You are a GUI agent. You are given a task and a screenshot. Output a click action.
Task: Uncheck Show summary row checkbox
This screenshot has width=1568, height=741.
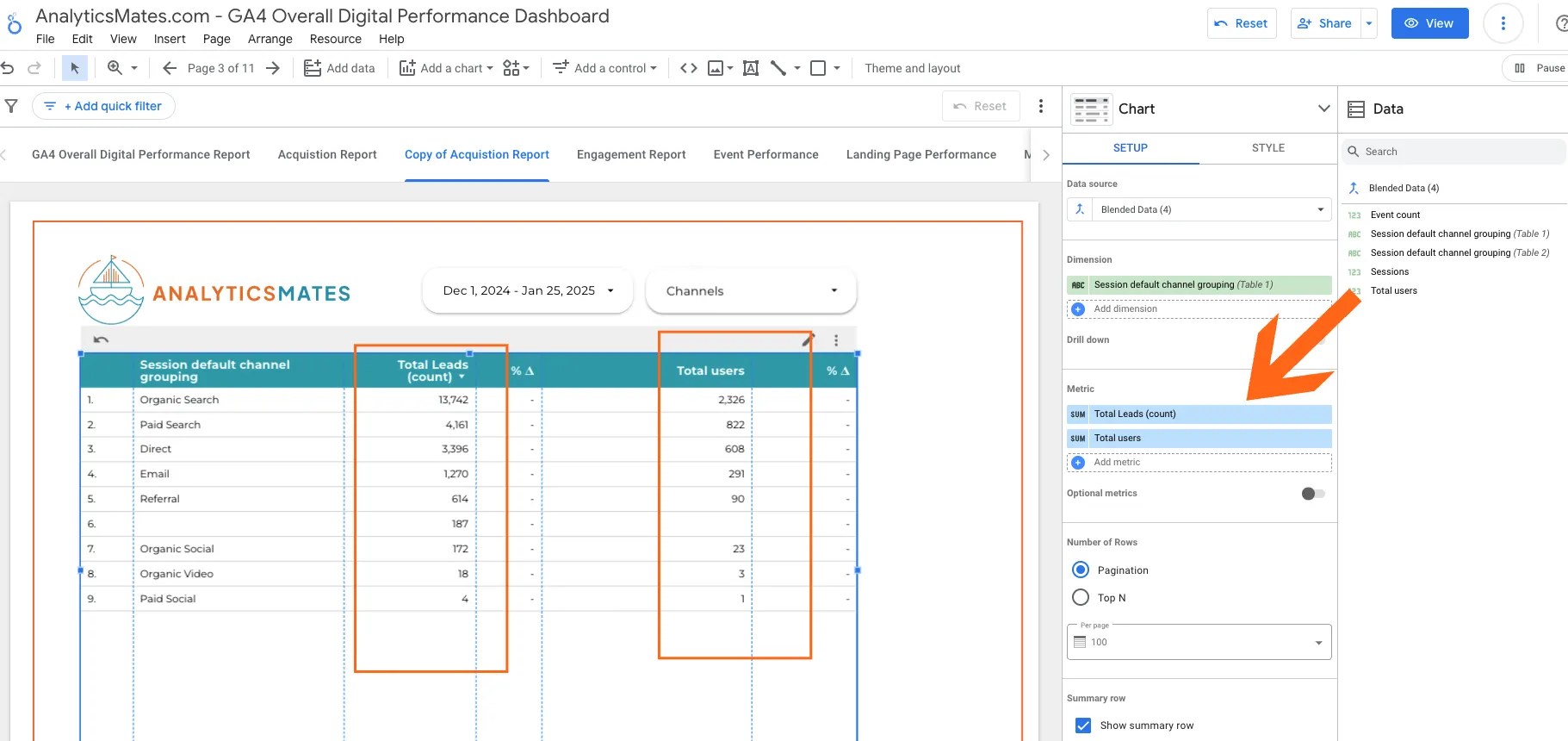(1083, 725)
